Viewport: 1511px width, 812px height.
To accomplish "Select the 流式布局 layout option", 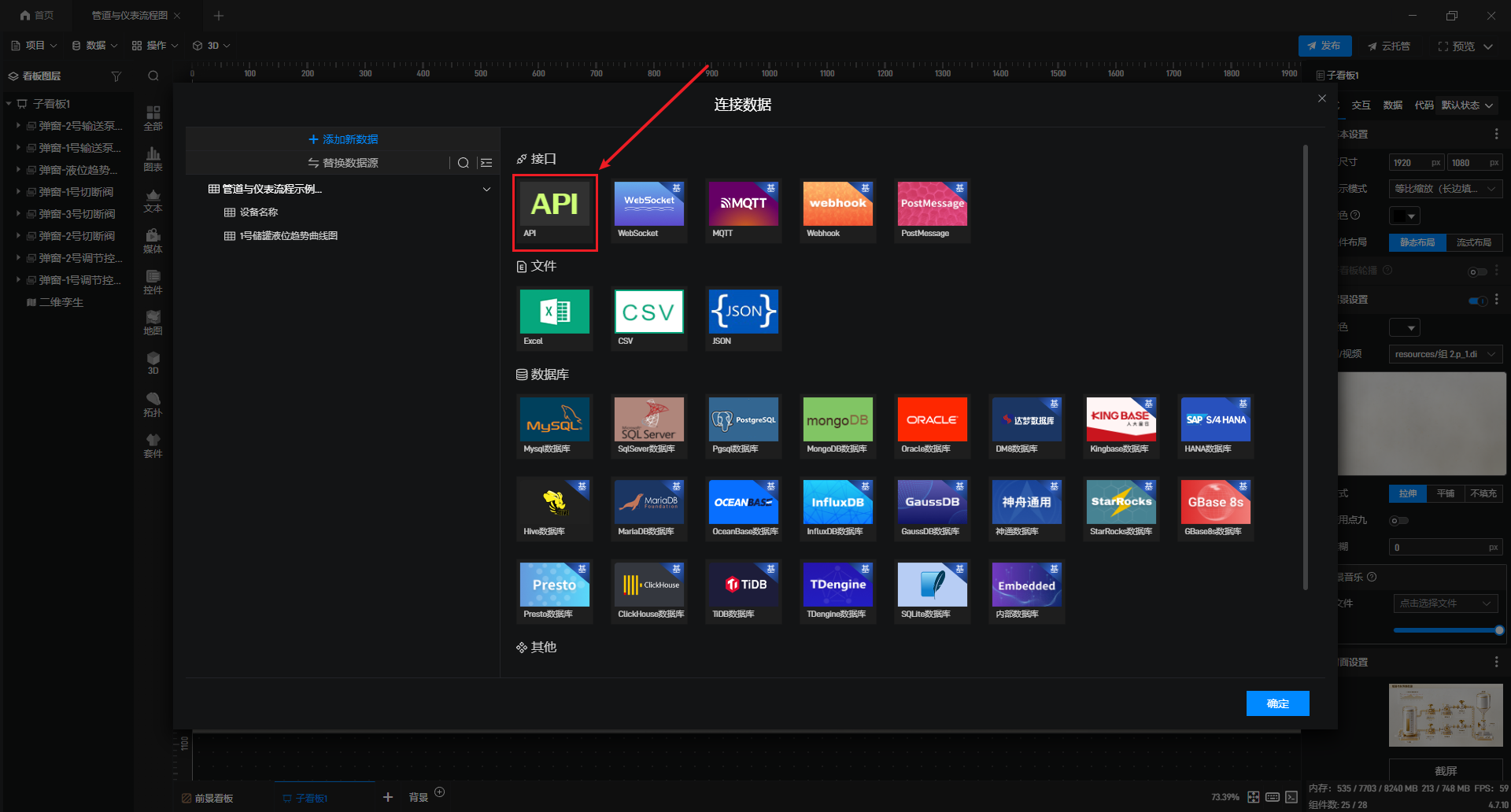I will coord(1474,242).
